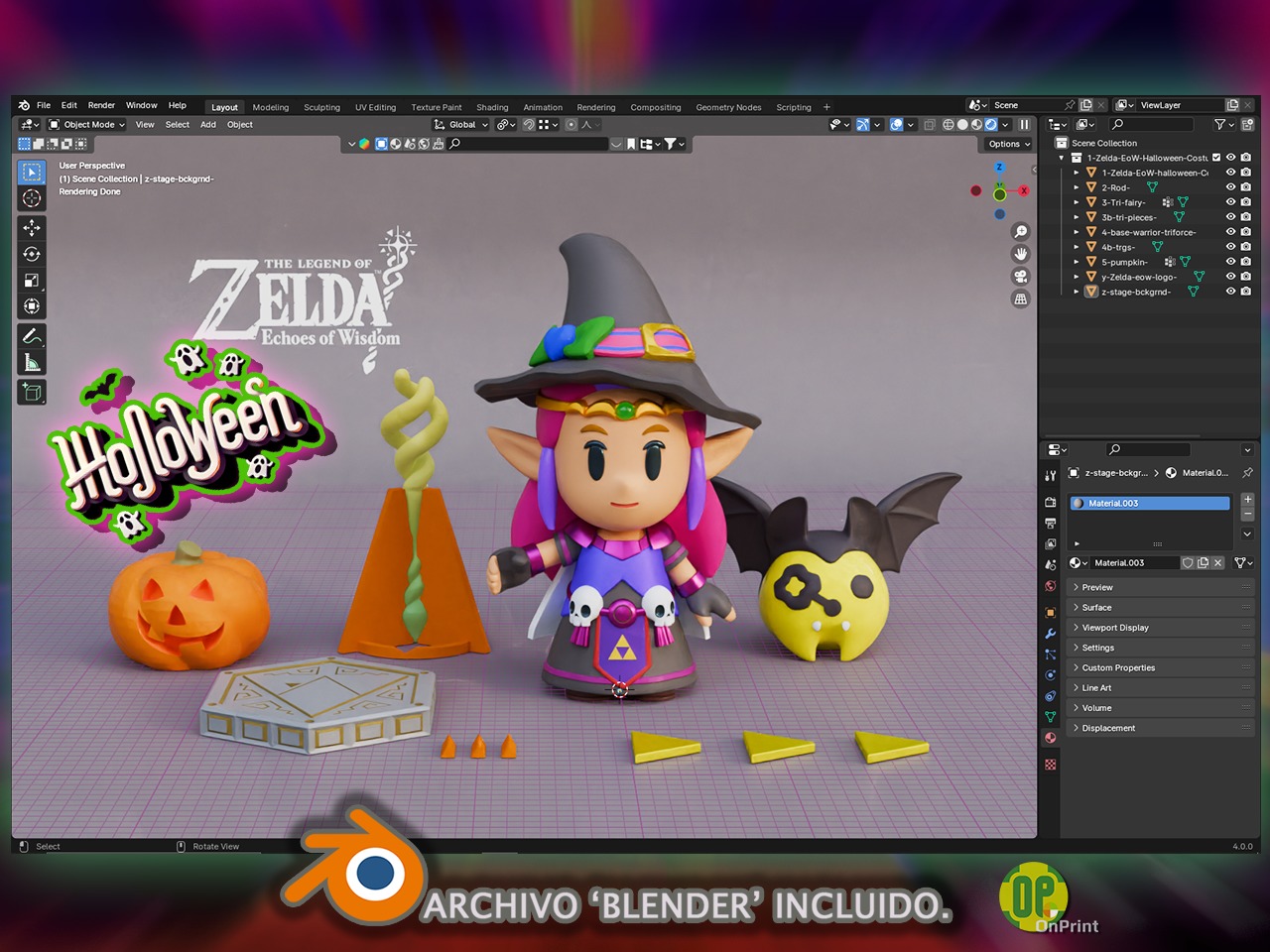The image size is (1270, 952).
Task: Open the Add menu in viewport header
Action: (x=207, y=125)
